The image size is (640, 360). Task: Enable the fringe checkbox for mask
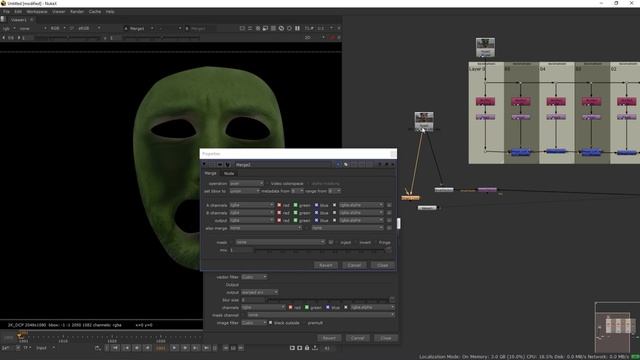tap(376, 242)
